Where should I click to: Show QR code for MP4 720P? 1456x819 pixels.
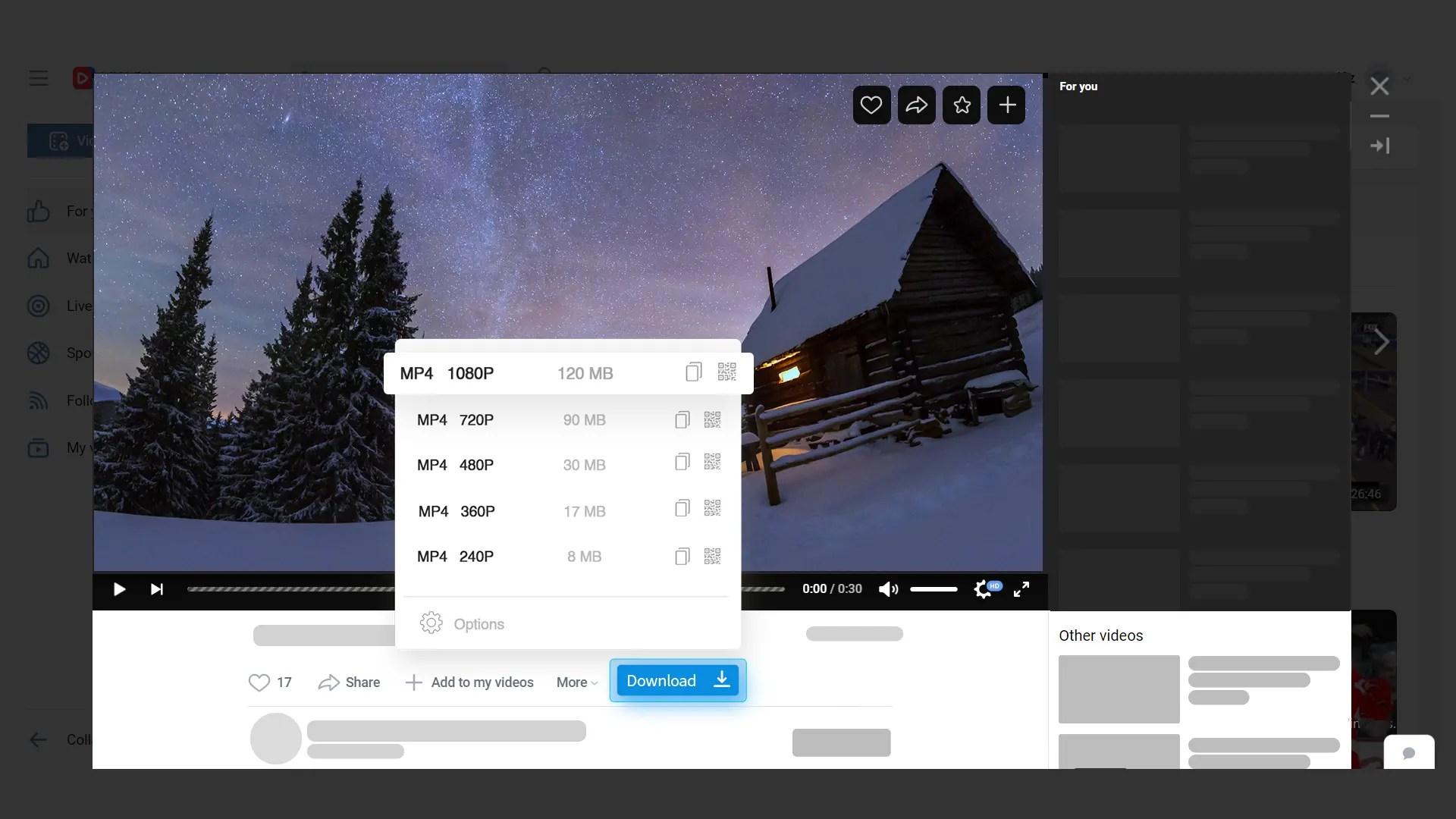pyautogui.click(x=712, y=420)
